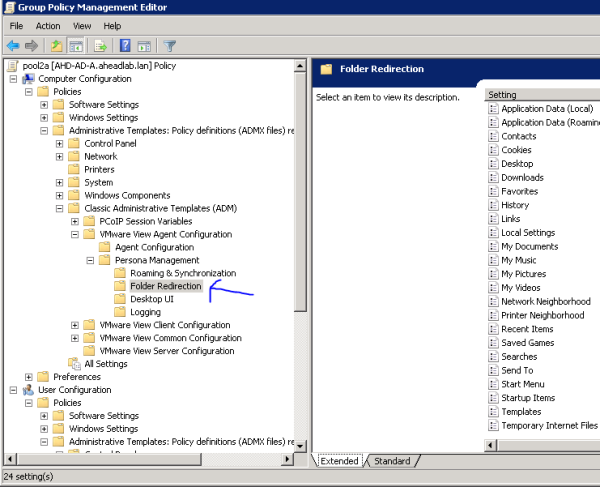Image resolution: width=600 pixels, height=487 pixels.
Task: Click the My Documents setting icon
Action: pos(493,247)
